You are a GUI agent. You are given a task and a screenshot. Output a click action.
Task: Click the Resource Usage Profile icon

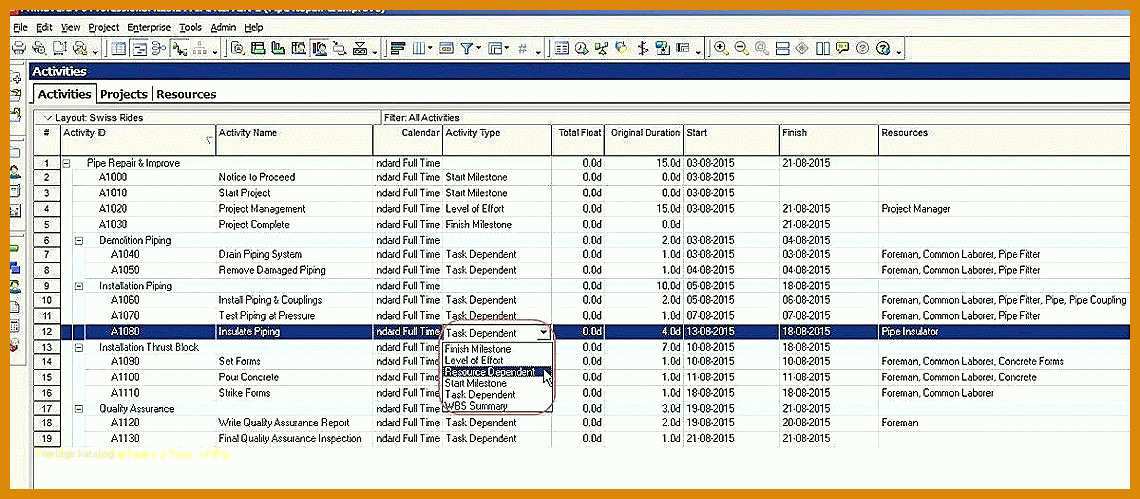(318, 48)
